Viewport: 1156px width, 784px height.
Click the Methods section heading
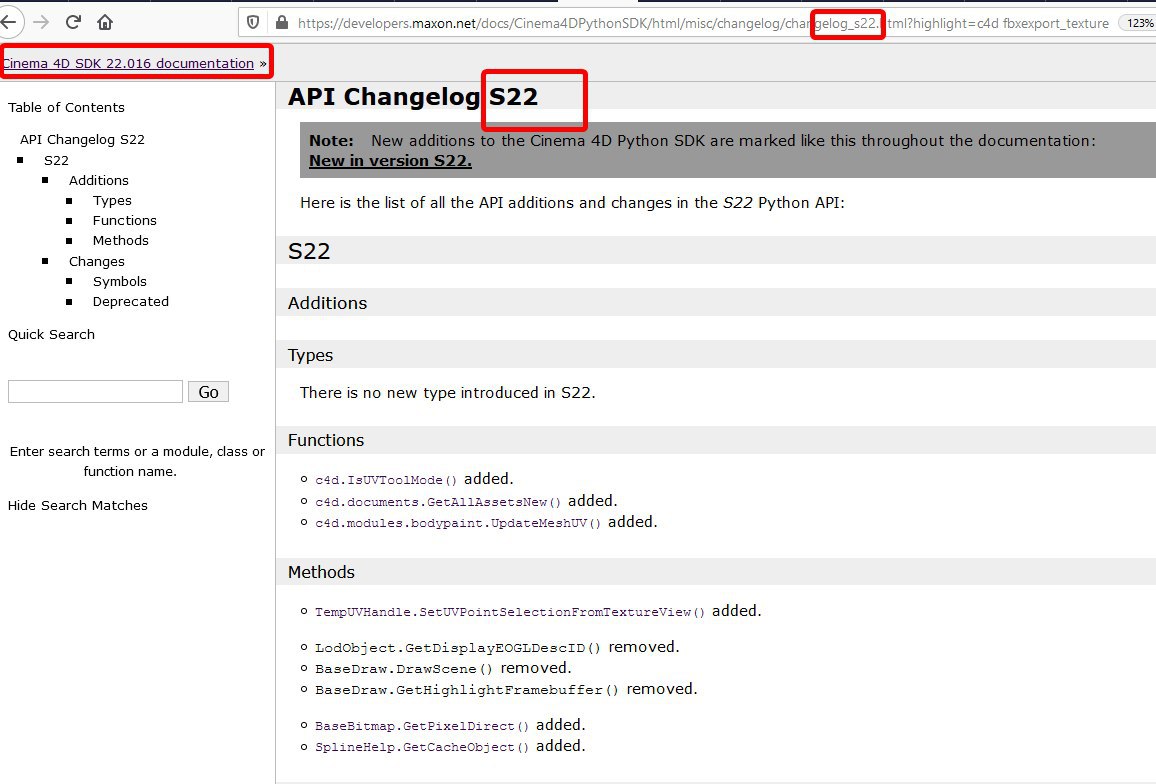[321, 572]
